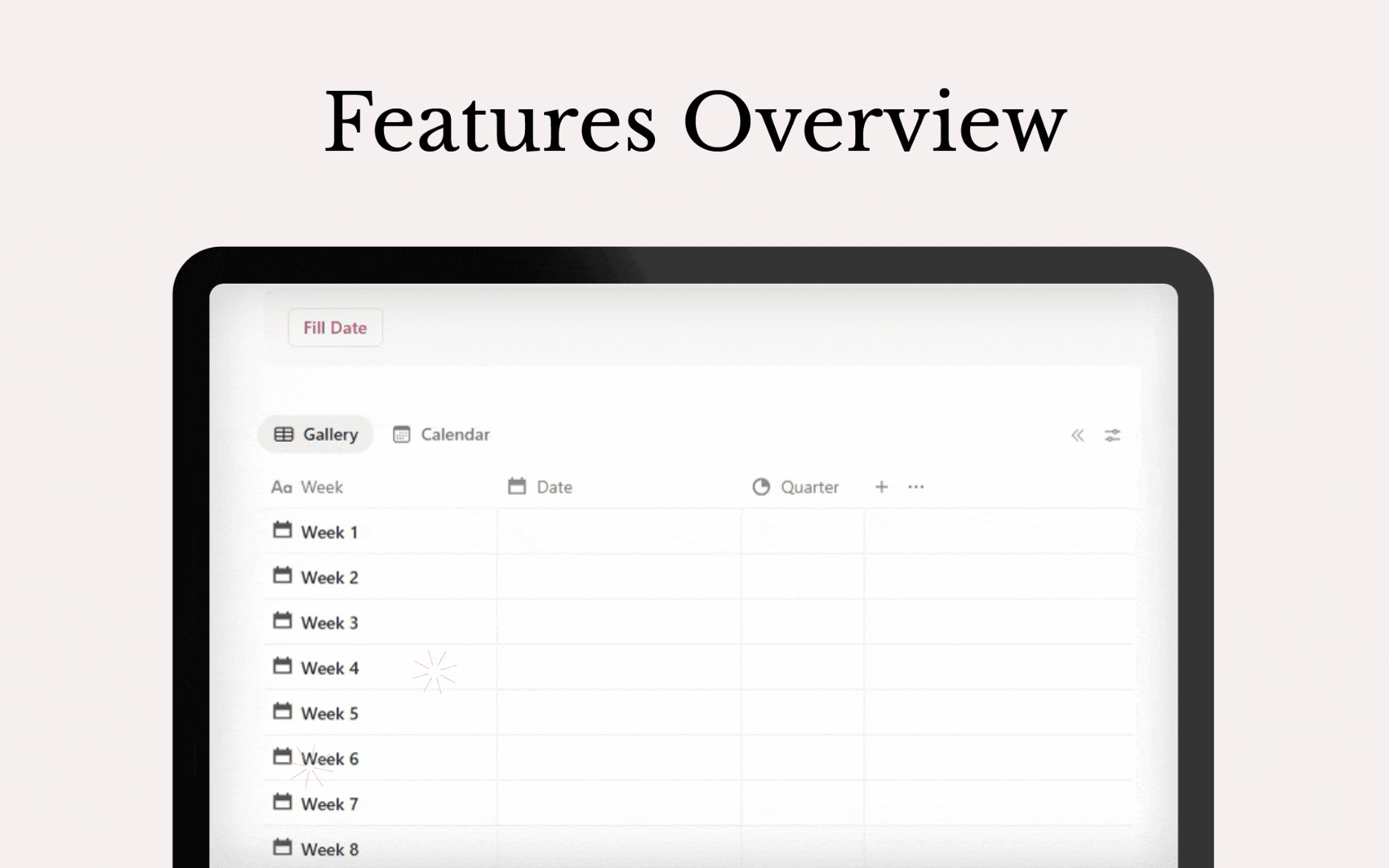Open the view settings sliders icon
This screenshot has height=868, width=1389.
point(1112,436)
